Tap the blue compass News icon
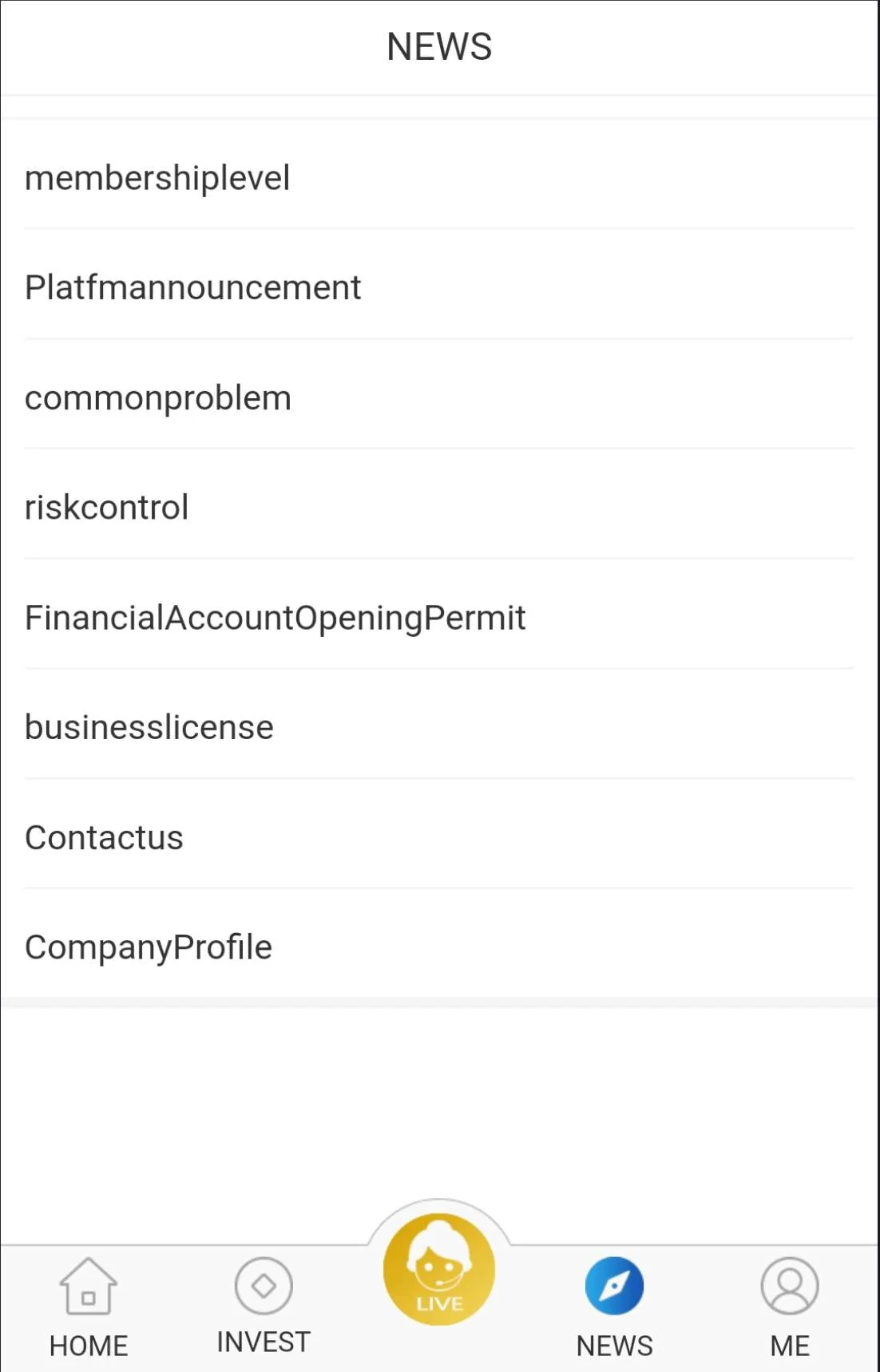 click(614, 1286)
